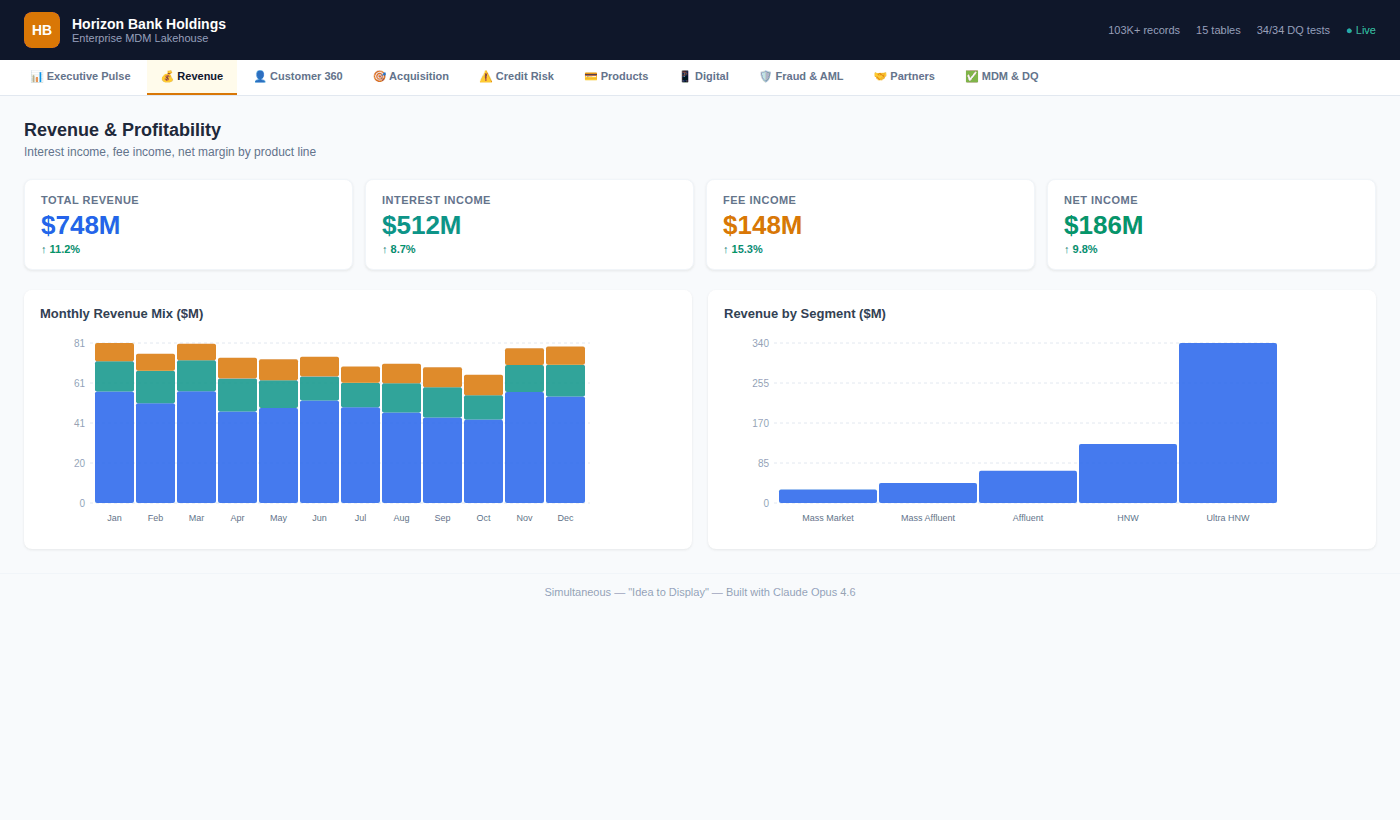This screenshot has height=820, width=1400.
Task: Open the Fraud & AML tab
Action: coord(801,77)
